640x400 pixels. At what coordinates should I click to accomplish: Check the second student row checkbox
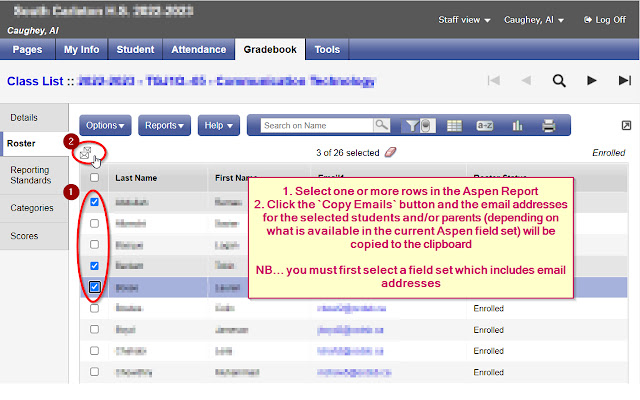pyautogui.click(x=94, y=223)
